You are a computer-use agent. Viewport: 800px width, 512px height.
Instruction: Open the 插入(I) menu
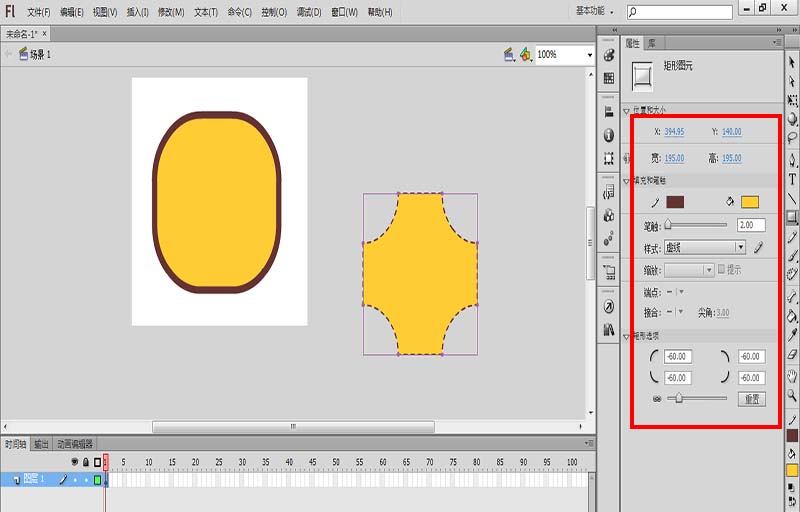pos(138,12)
